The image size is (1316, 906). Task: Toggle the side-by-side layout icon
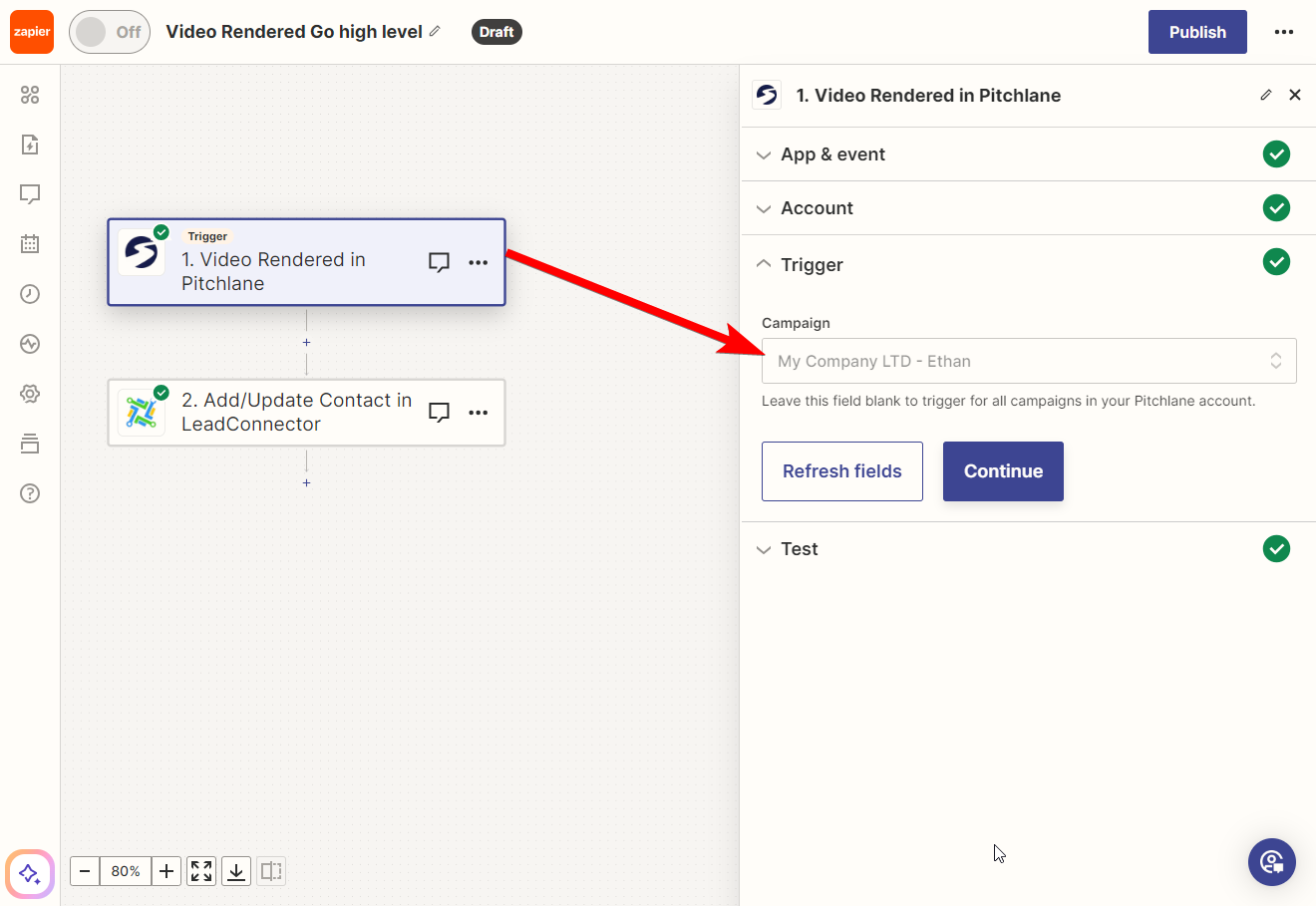pos(271,871)
